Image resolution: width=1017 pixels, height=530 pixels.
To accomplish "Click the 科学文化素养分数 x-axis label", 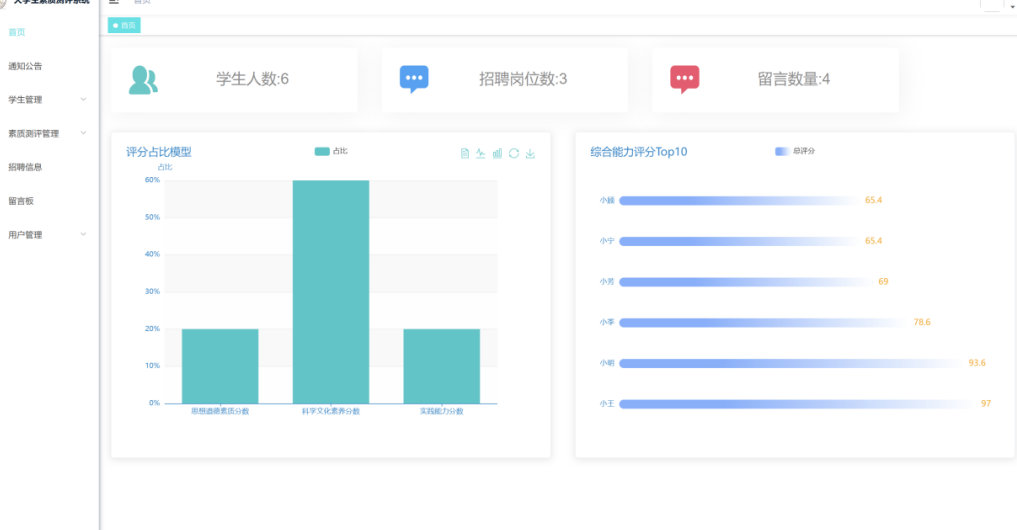I will pyautogui.click(x=331, y=411).
